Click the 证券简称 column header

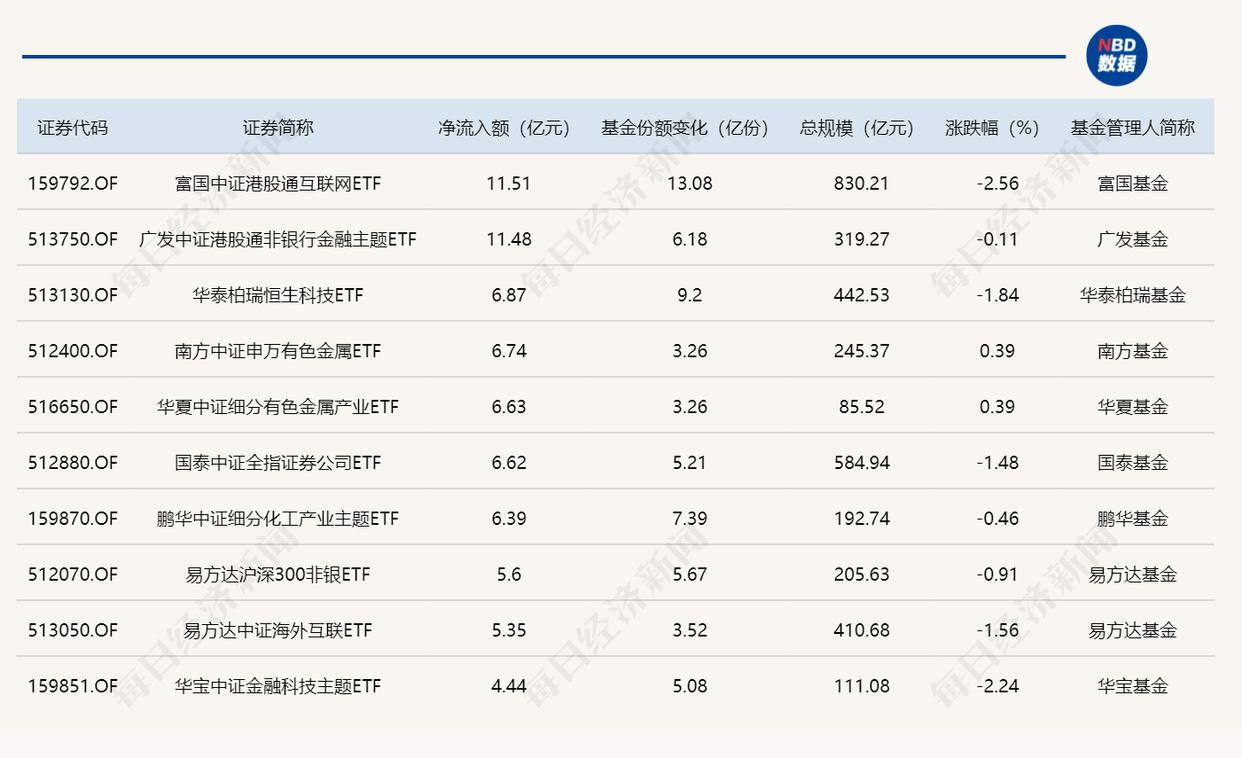coord(278,128)
